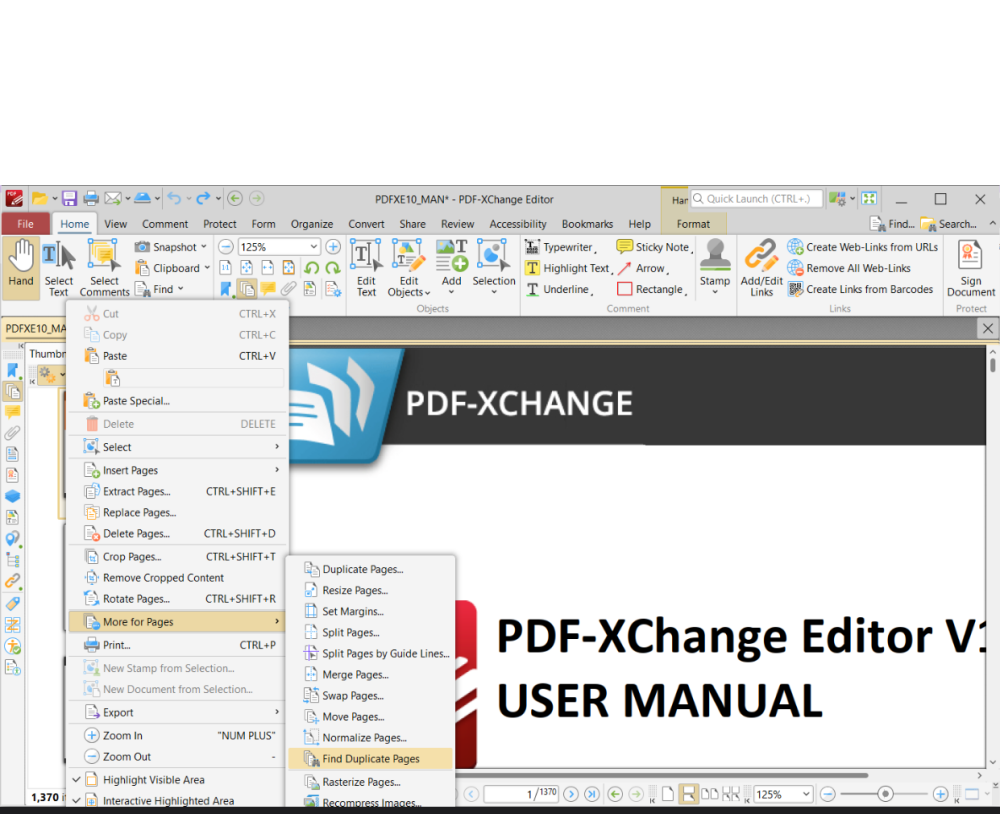The height and width of the screenshot is (814, 1000).
Task: Switch to two pages continuous layout
Action: point(730,794)
